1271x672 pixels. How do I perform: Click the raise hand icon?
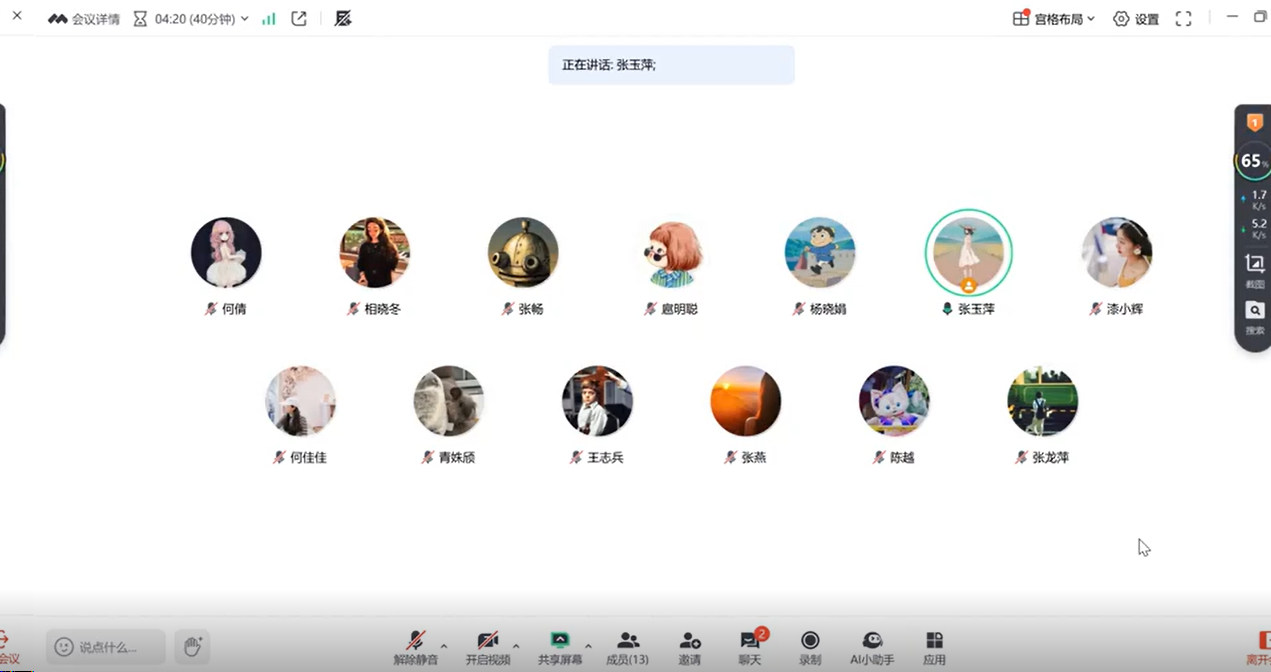191,646
